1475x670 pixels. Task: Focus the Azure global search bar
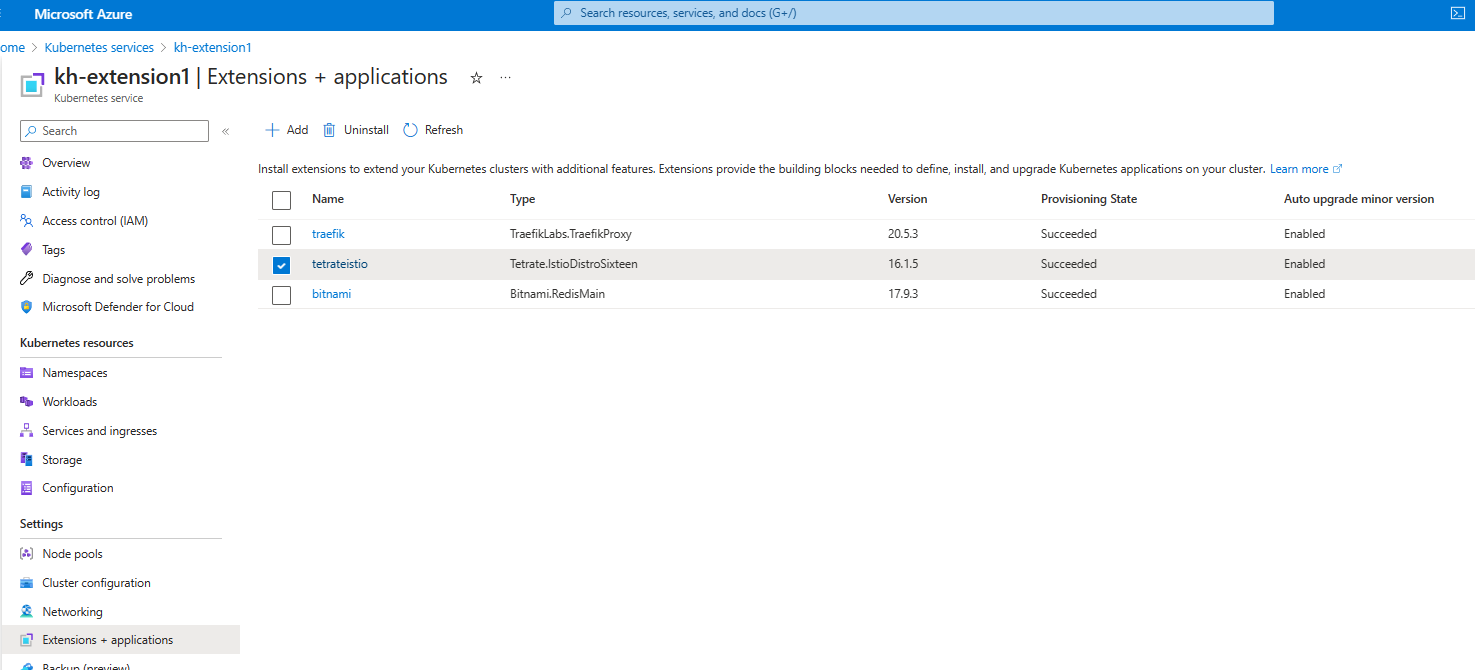tap(914, 13)
